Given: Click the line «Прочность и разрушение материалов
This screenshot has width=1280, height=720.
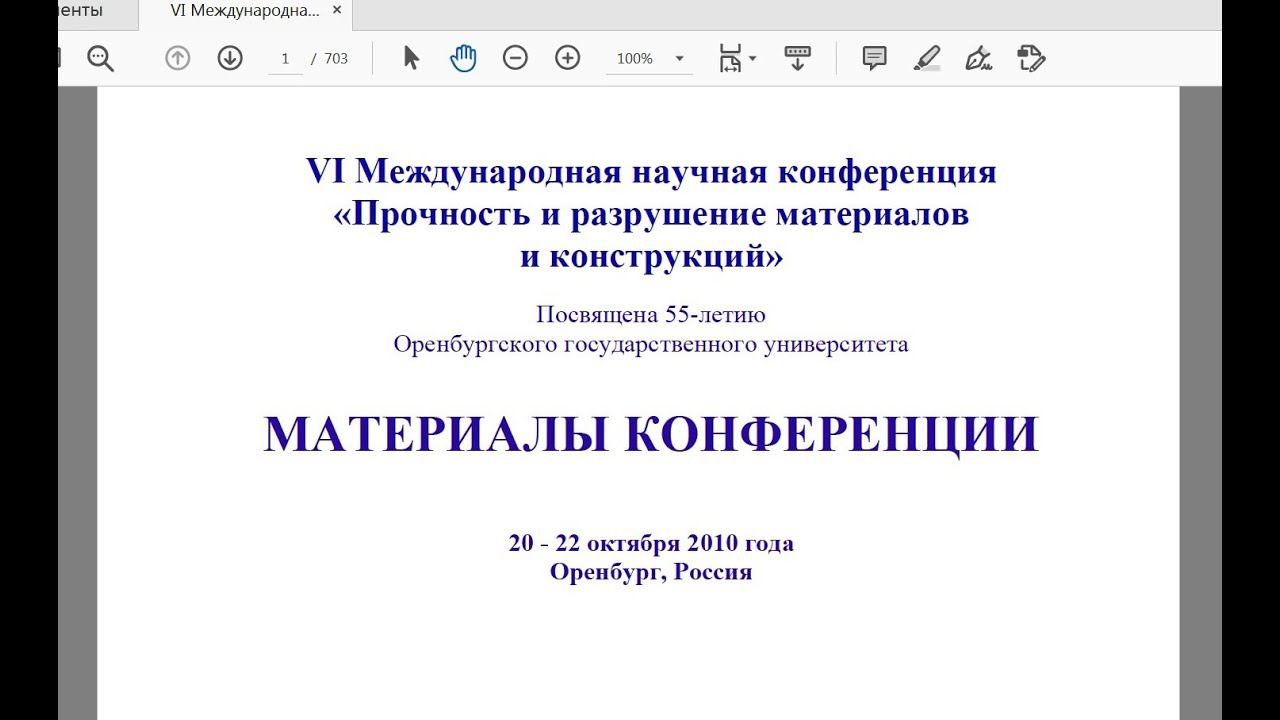Looking at the screenshot, I should (651, 215).
